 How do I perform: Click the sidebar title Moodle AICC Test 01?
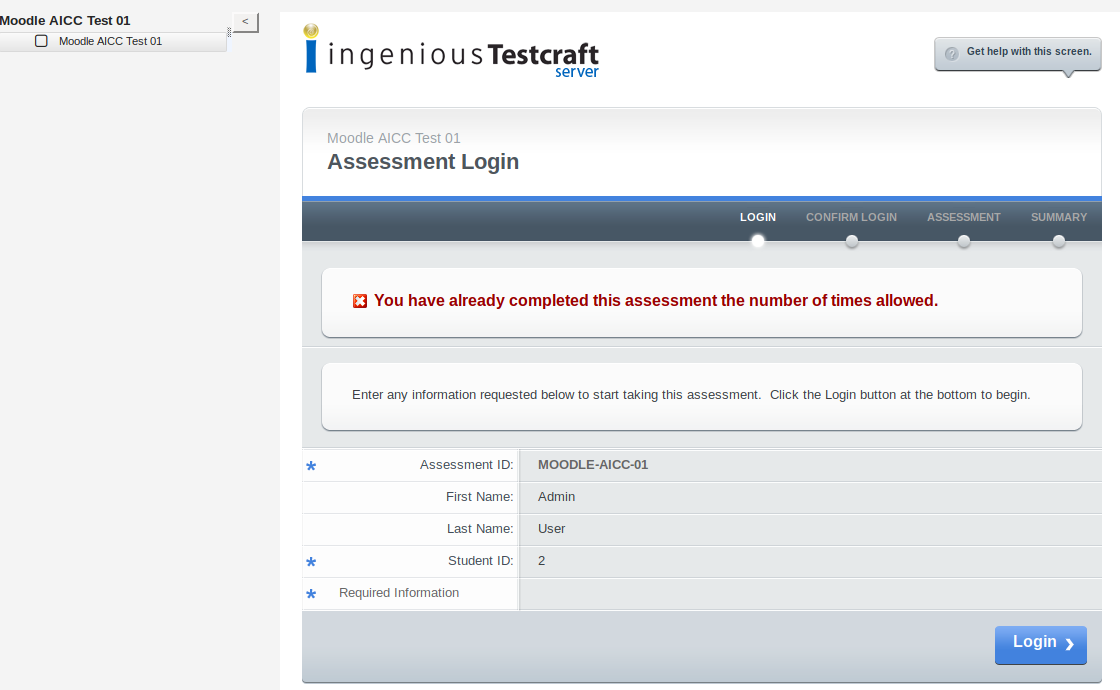[x=65, y=21]
